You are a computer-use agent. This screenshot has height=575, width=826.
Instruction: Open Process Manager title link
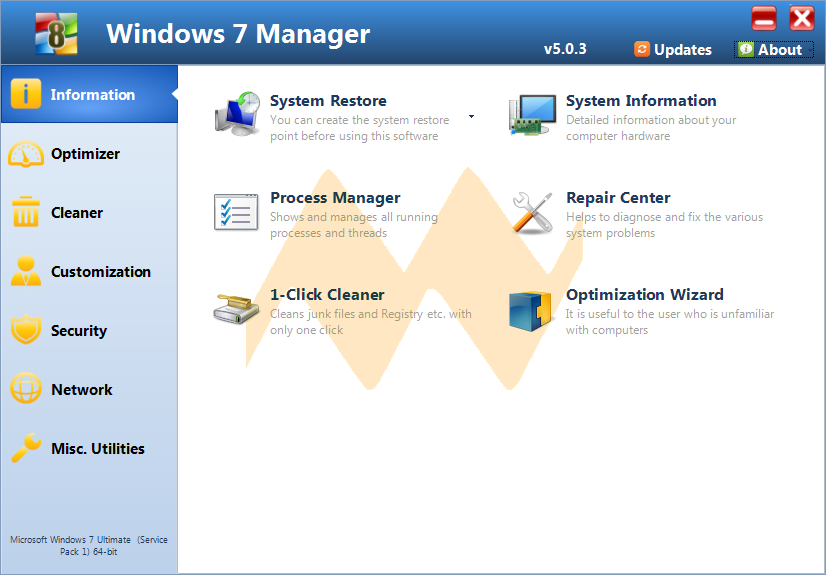tap(335, 198)
